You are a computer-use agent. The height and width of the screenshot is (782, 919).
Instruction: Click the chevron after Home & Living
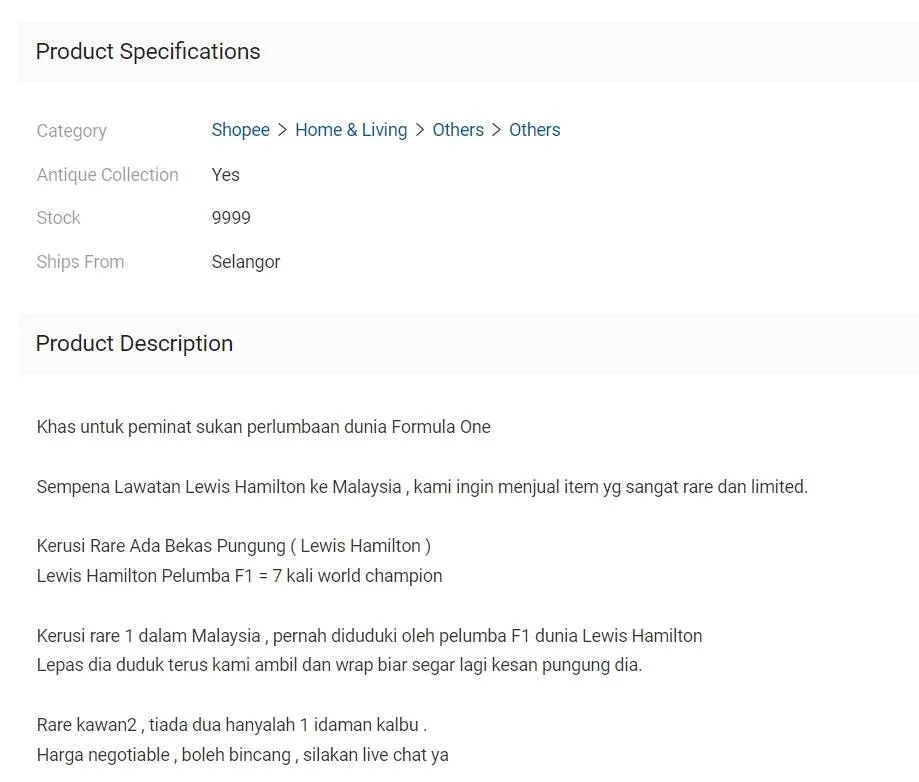click(420, 130)
